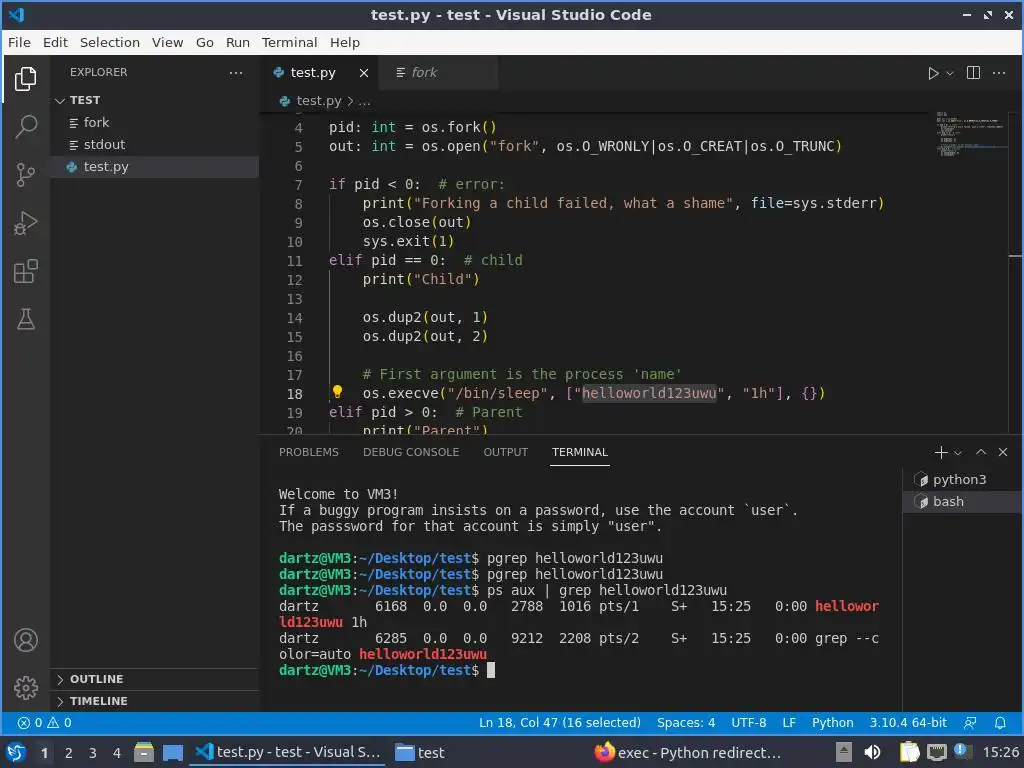Open the Source Control view
Viewport: 1024px width, 768px height.
pos(25,175)
